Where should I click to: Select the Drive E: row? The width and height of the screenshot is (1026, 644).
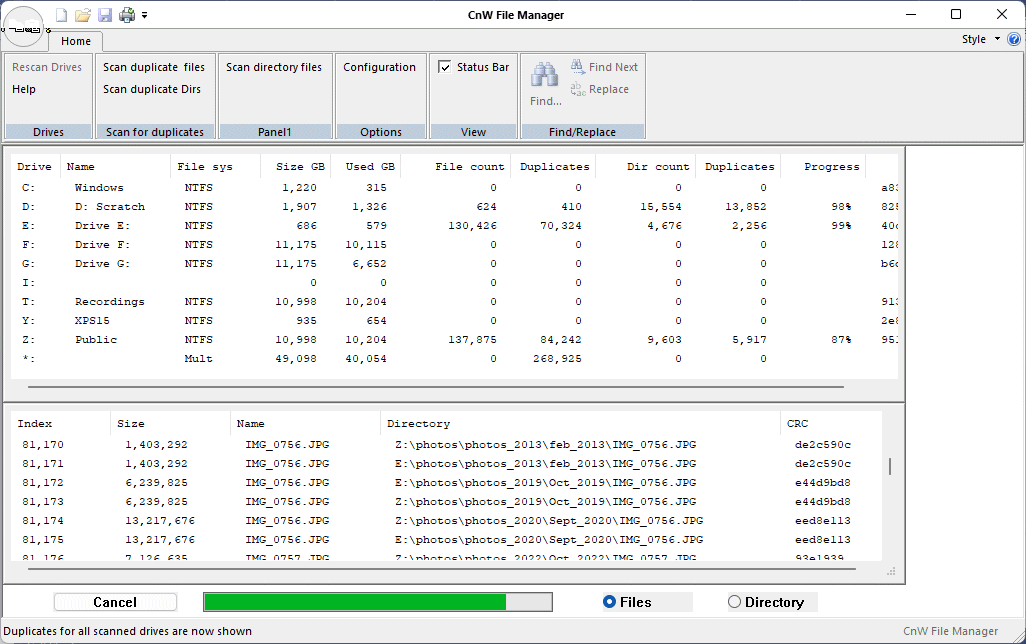pyautogui.click(x=455, y=226)
